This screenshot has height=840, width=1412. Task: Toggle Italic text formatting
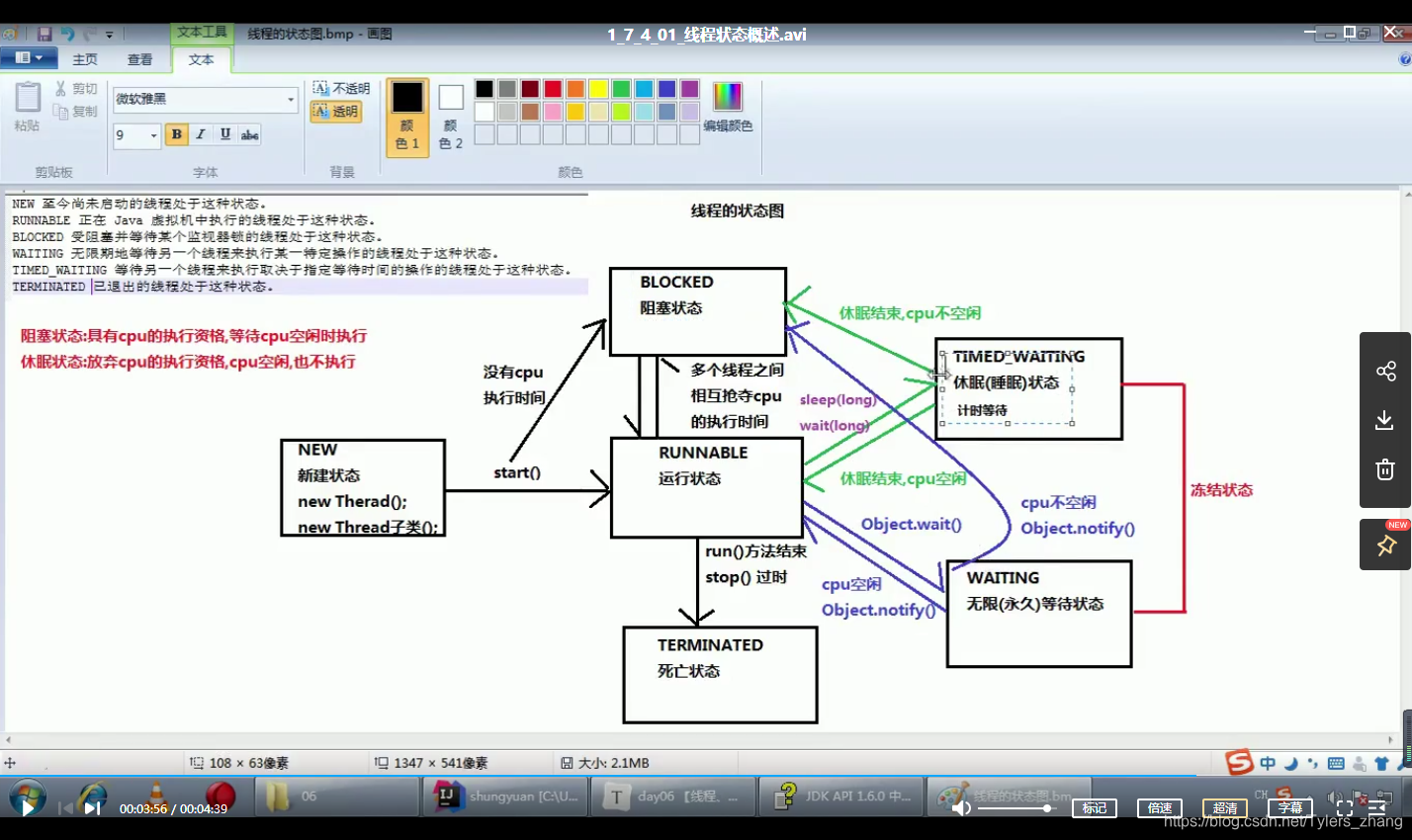click(x=201, y=134)
